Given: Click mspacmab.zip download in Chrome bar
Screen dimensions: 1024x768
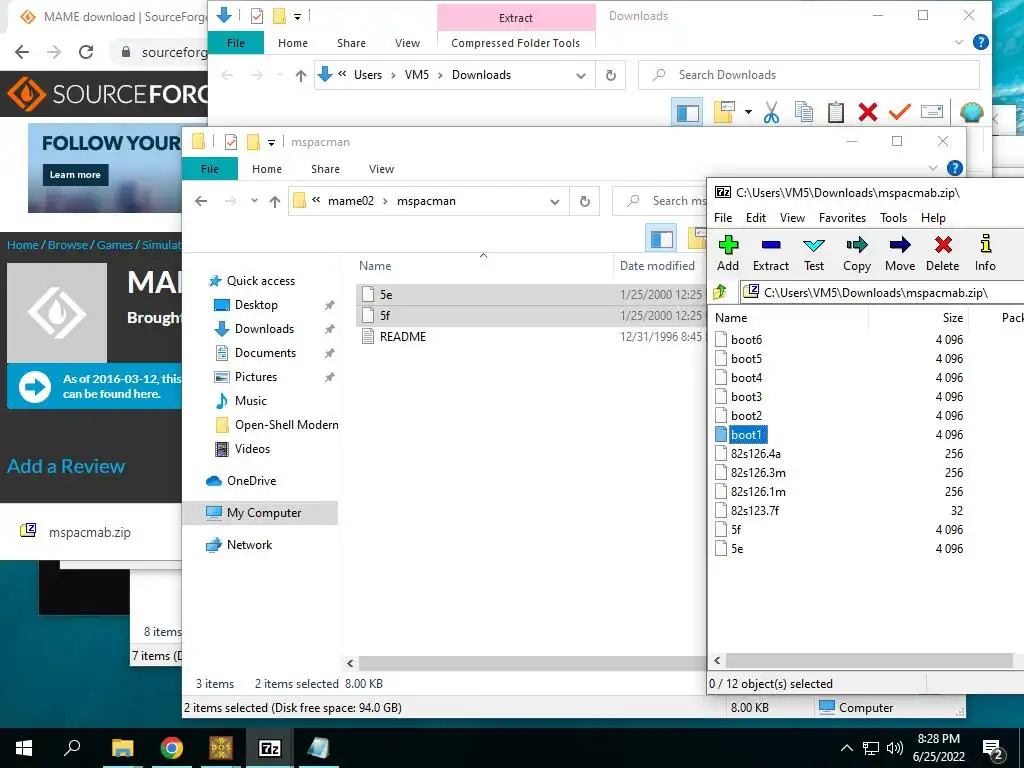Looking at the screenshot, I should [89, 532].
